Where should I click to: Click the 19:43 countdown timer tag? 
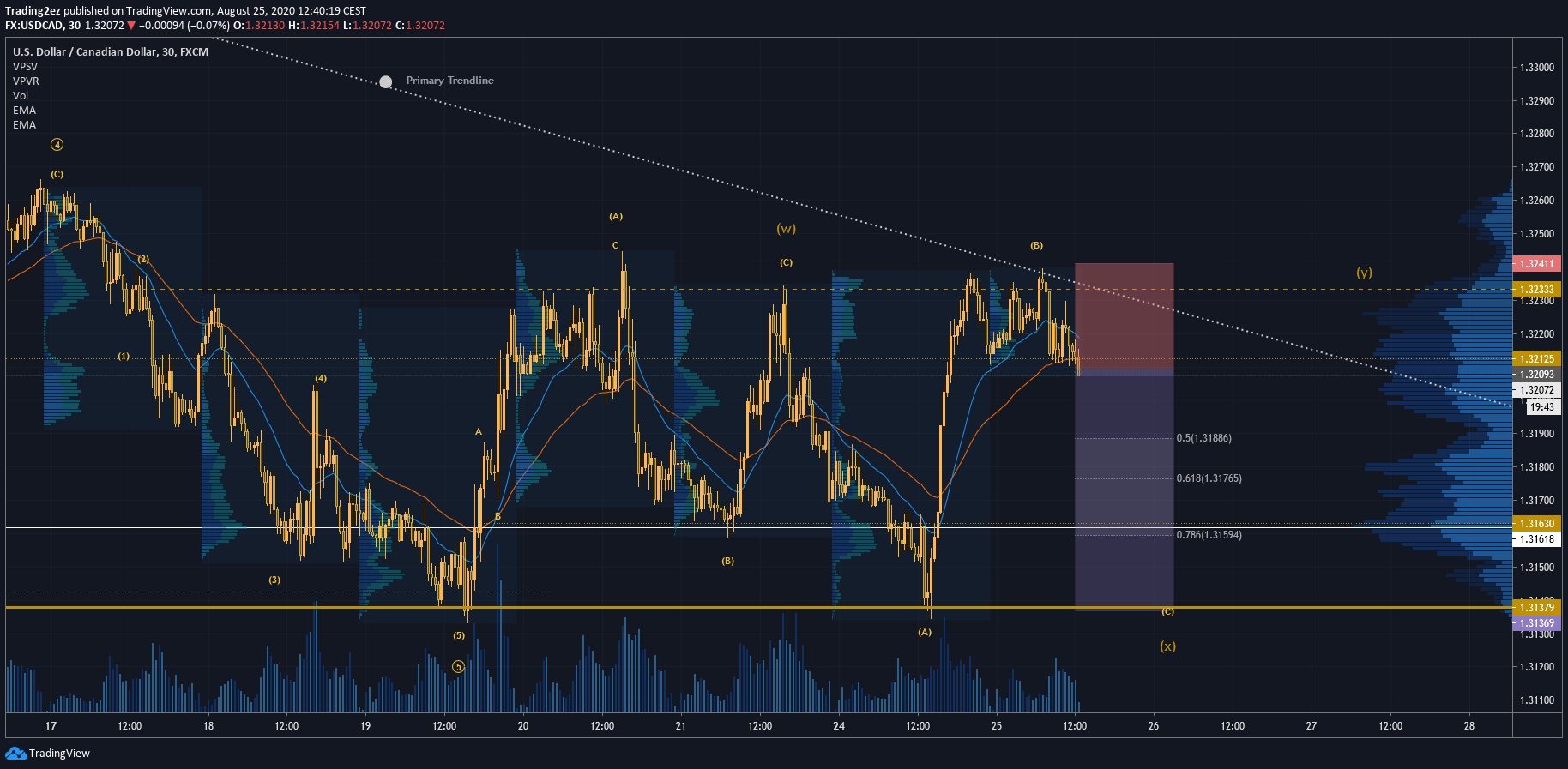click(x=1542, y=407)
